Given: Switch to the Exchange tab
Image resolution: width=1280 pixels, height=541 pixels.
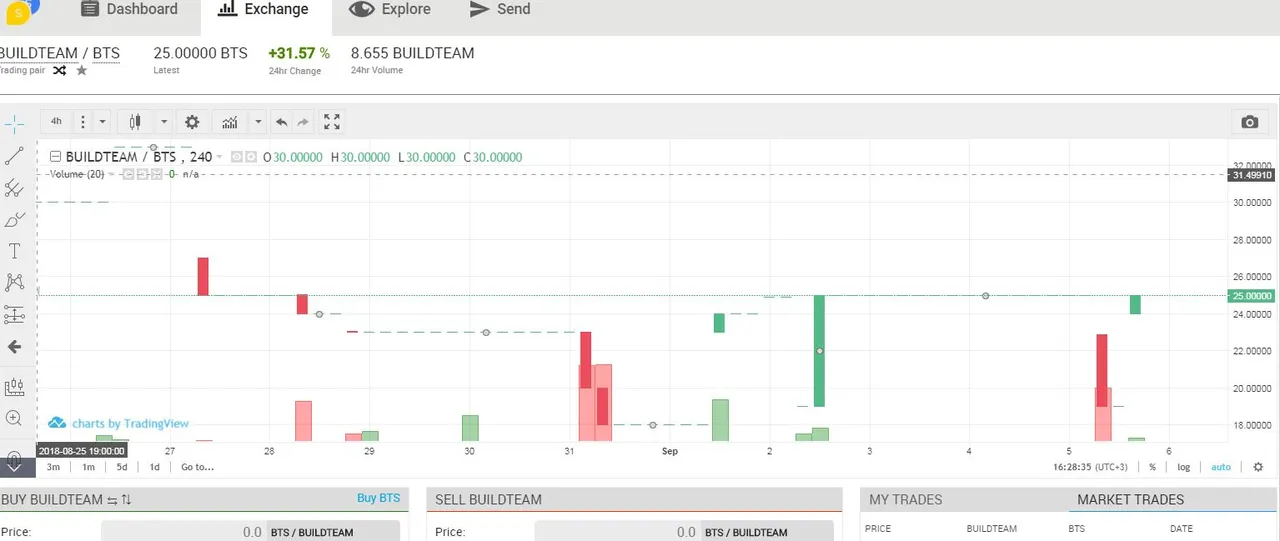Looking at the screenshot, I should 264,10.
